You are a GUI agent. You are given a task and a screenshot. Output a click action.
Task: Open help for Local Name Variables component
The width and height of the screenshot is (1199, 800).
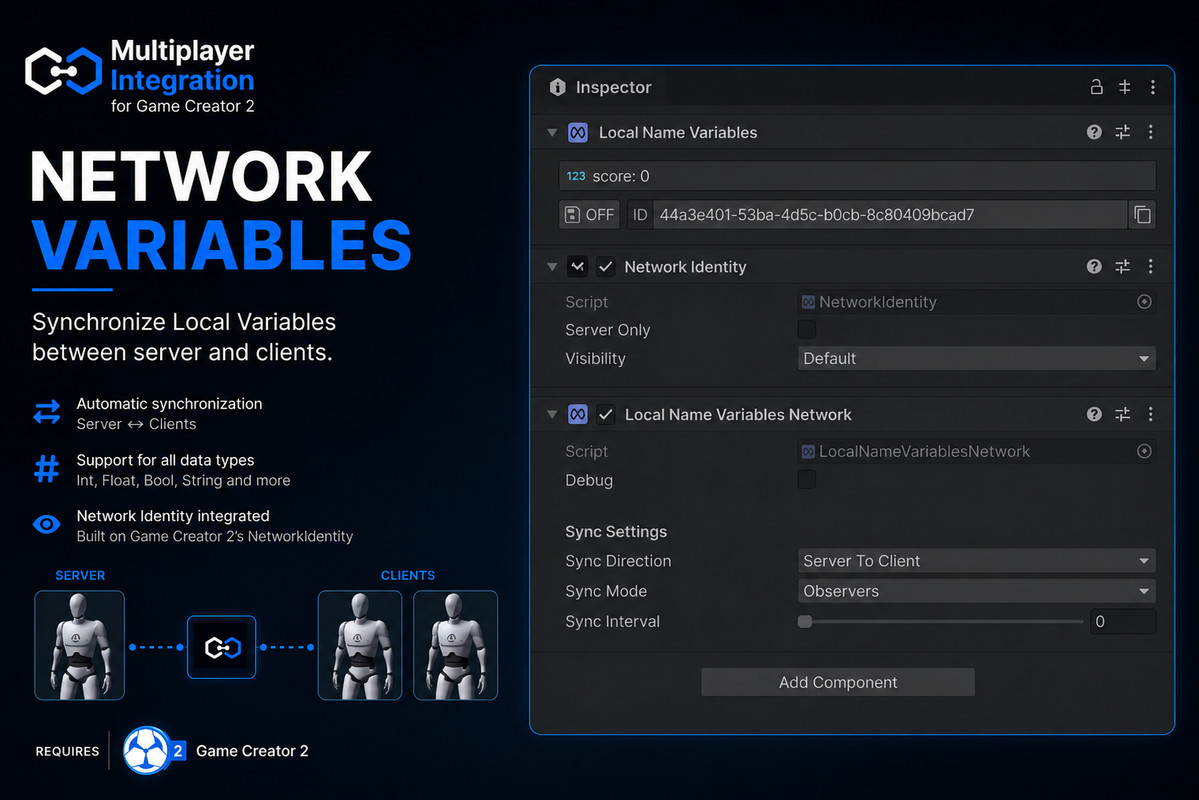[1094, 132]
